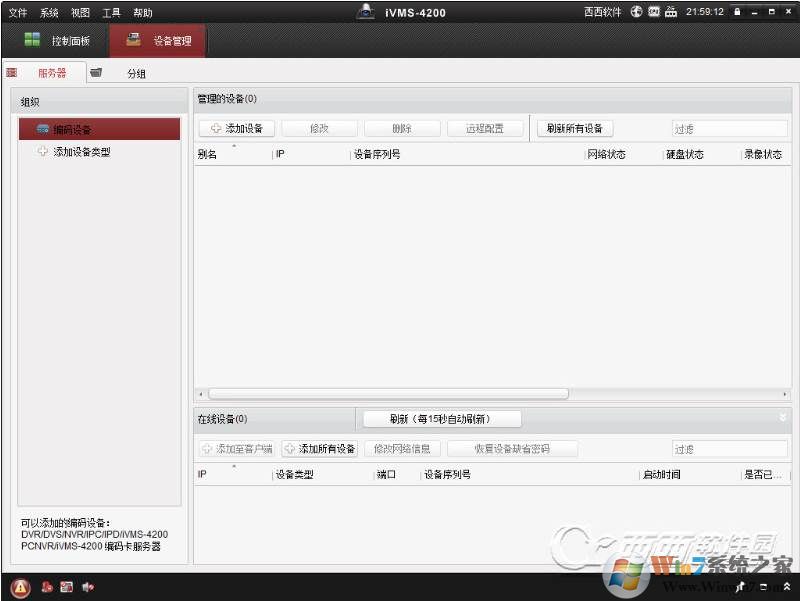This screenshot has width=800, height=601.
Task: Click the alarm warning icon in bottom bar
Action: pyautogui.click(x=21, y=587)
